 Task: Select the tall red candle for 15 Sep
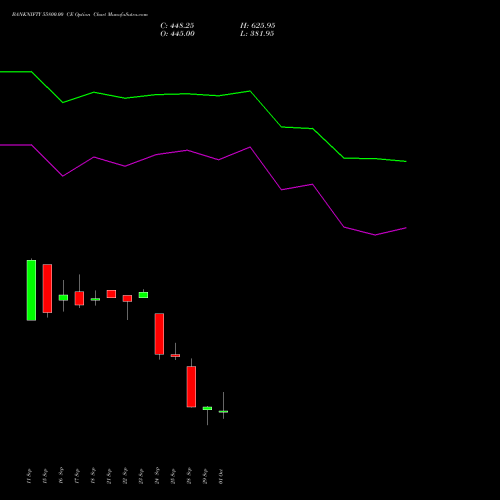point(47,288)
